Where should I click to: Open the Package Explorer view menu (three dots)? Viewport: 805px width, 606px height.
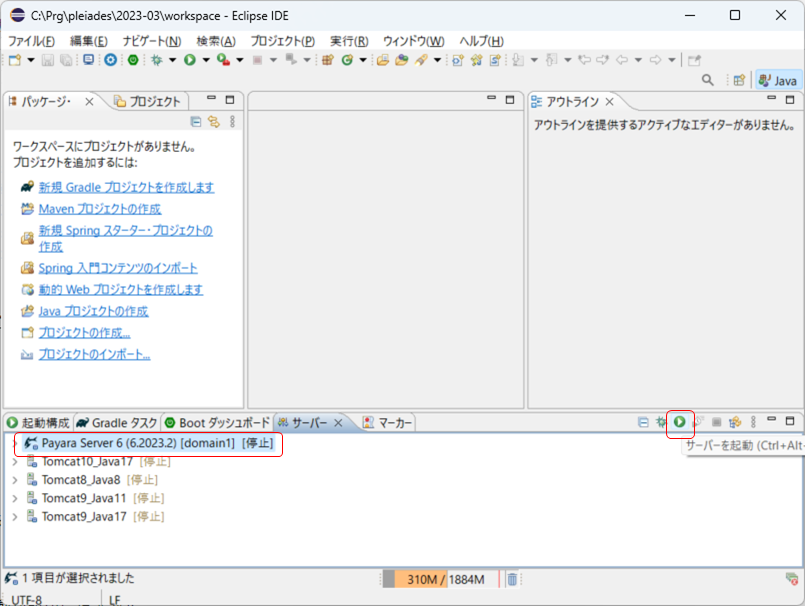click(x=233, y=122)
